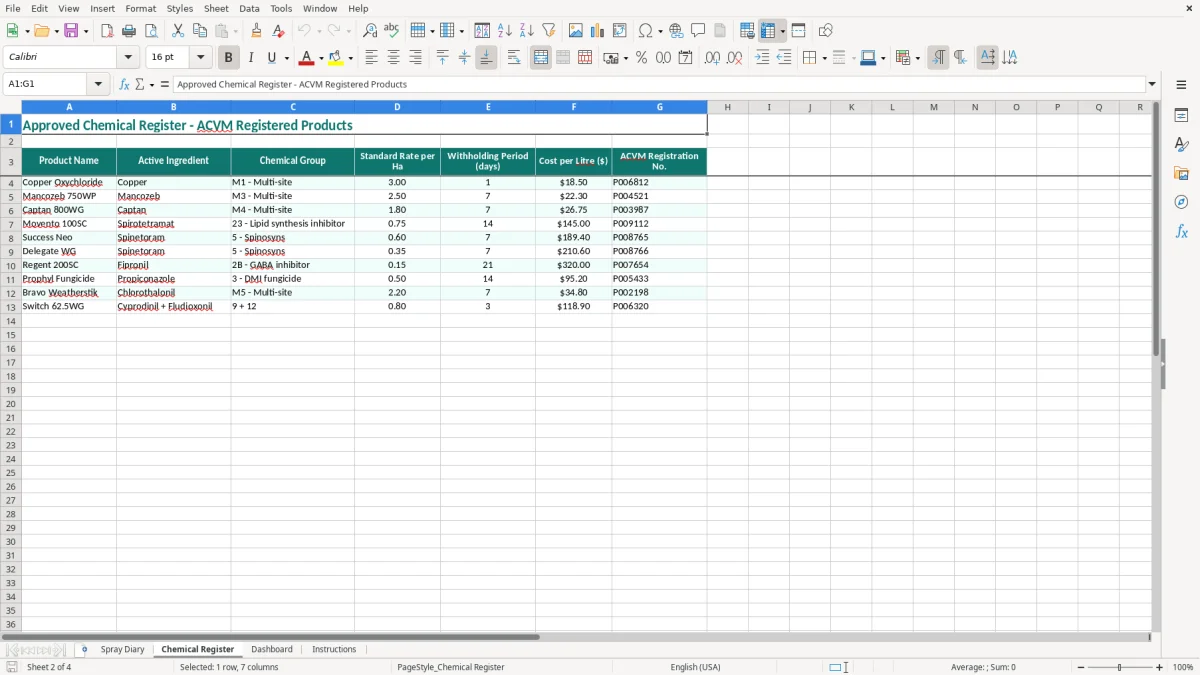Click Split Window icon

tap(798, 31)
